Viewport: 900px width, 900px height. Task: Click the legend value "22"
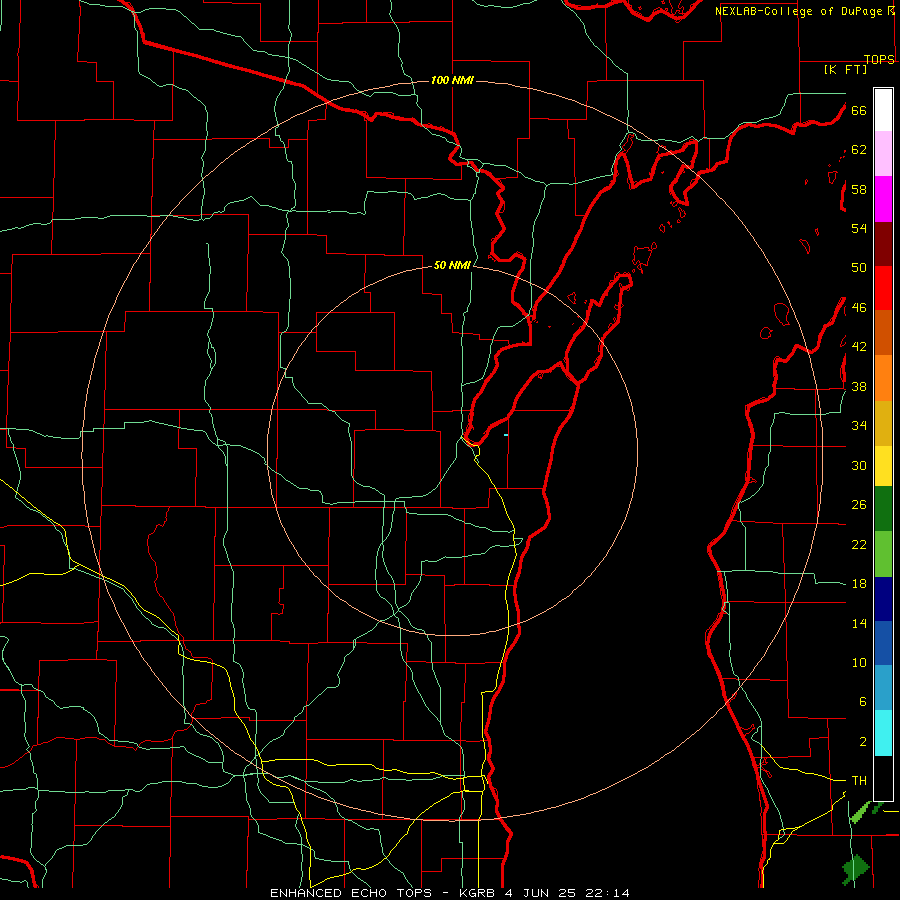coord(859,544)
